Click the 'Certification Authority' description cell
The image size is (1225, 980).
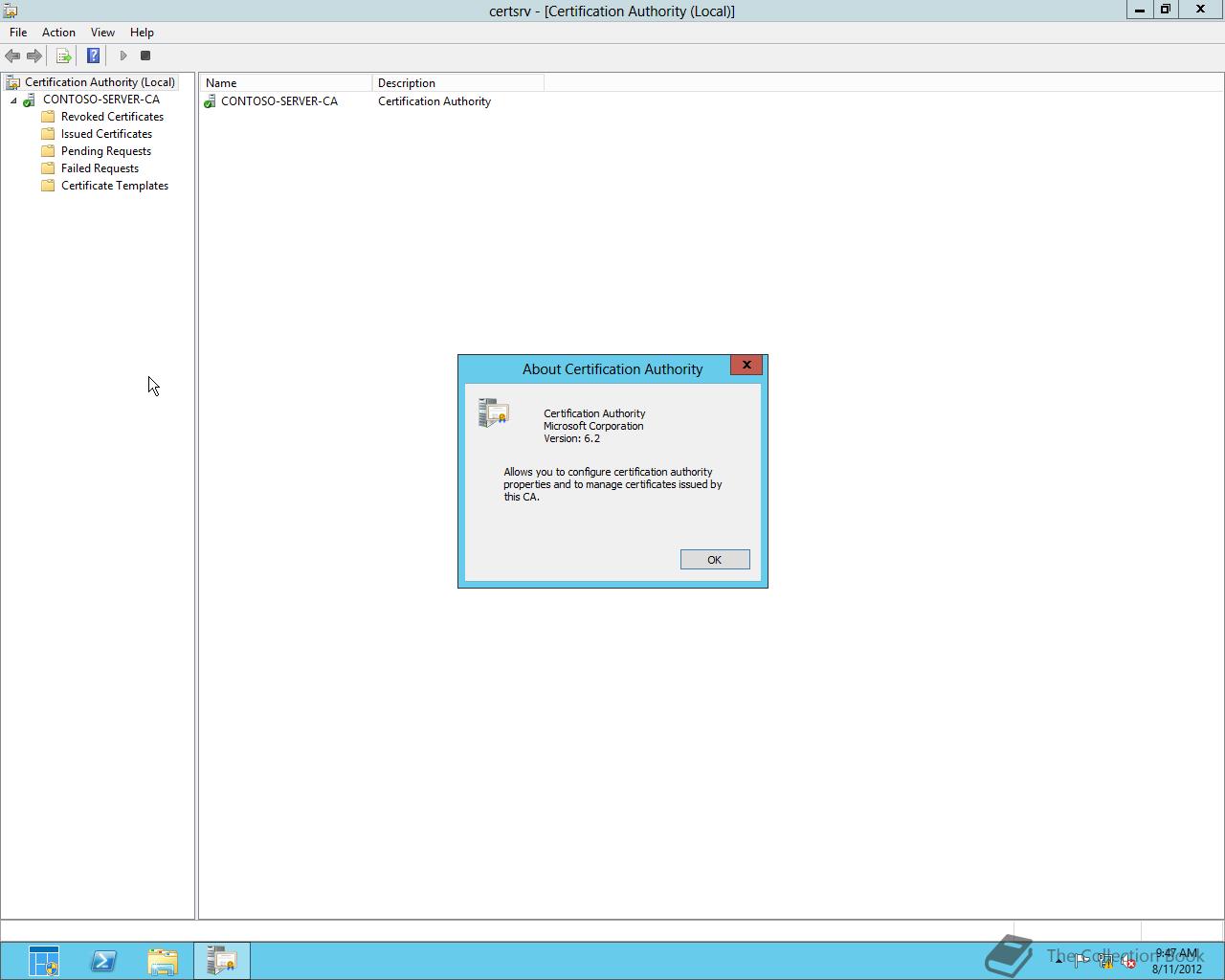click(x=434, y=101)
